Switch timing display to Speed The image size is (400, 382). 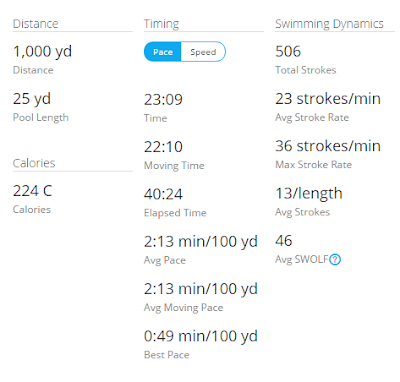tap(203, 52)
